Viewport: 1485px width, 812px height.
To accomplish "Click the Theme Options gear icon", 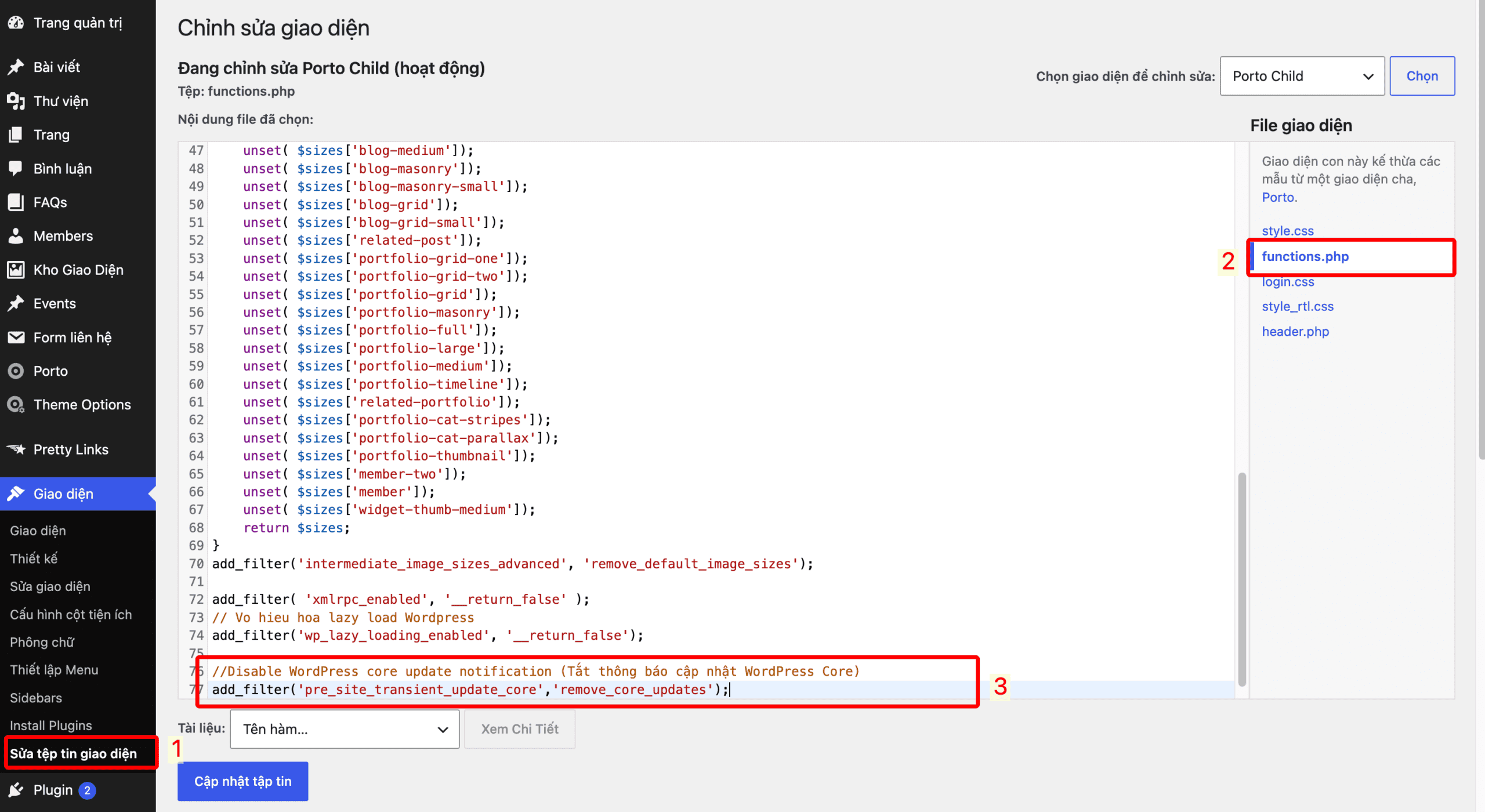I will click(x=16, y=405).
